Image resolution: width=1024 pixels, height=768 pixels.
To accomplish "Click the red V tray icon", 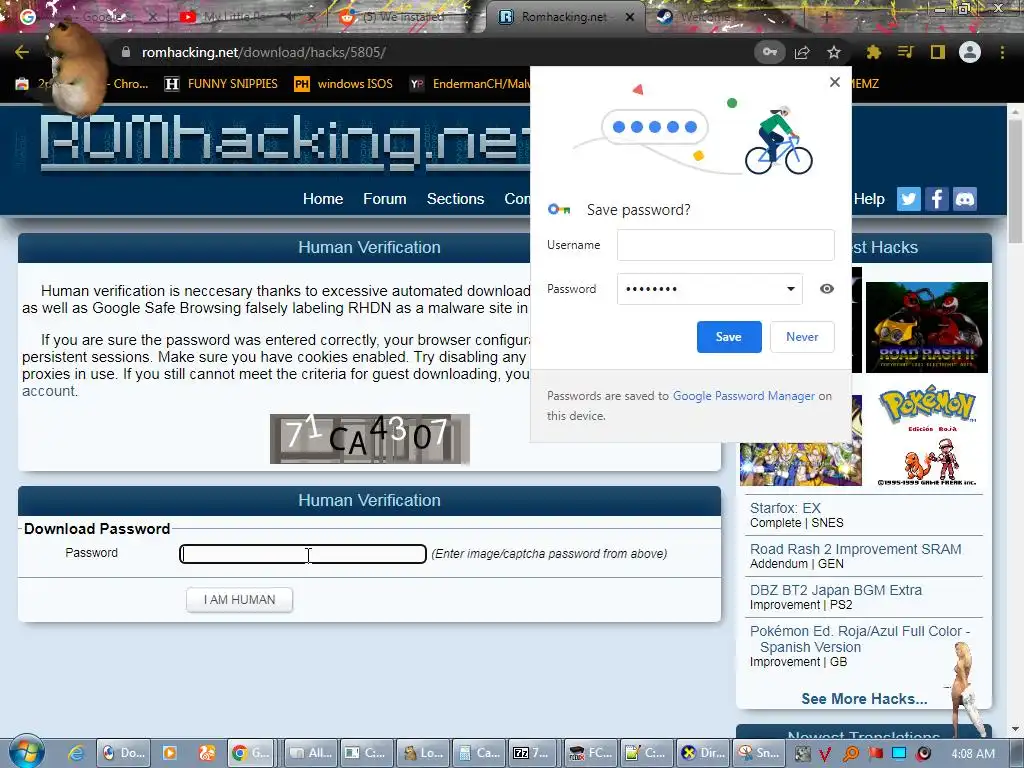I will point(825,754).
